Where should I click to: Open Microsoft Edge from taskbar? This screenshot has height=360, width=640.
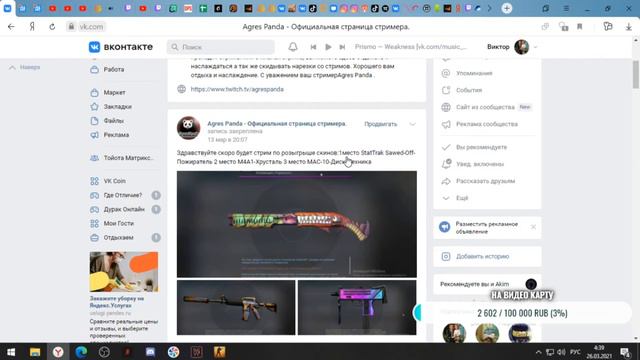pos(81,352)
